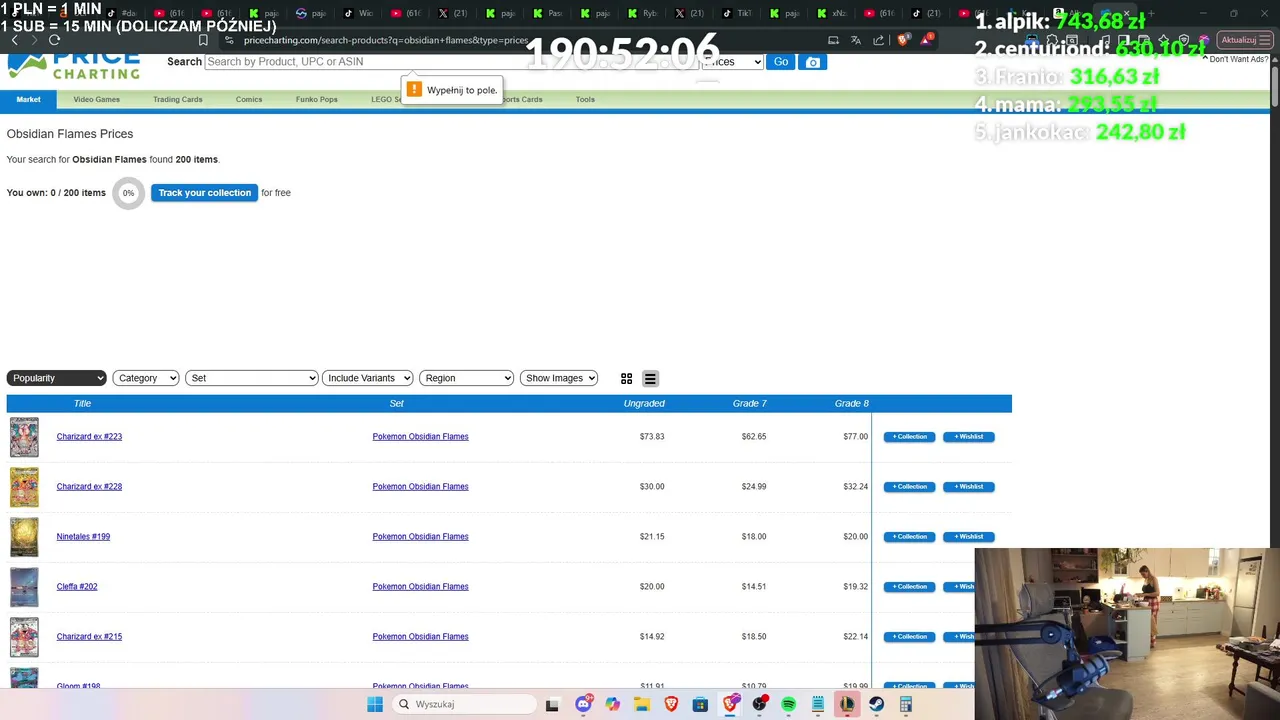Open Charizard ex #215 link

click(x=89, y=637)
